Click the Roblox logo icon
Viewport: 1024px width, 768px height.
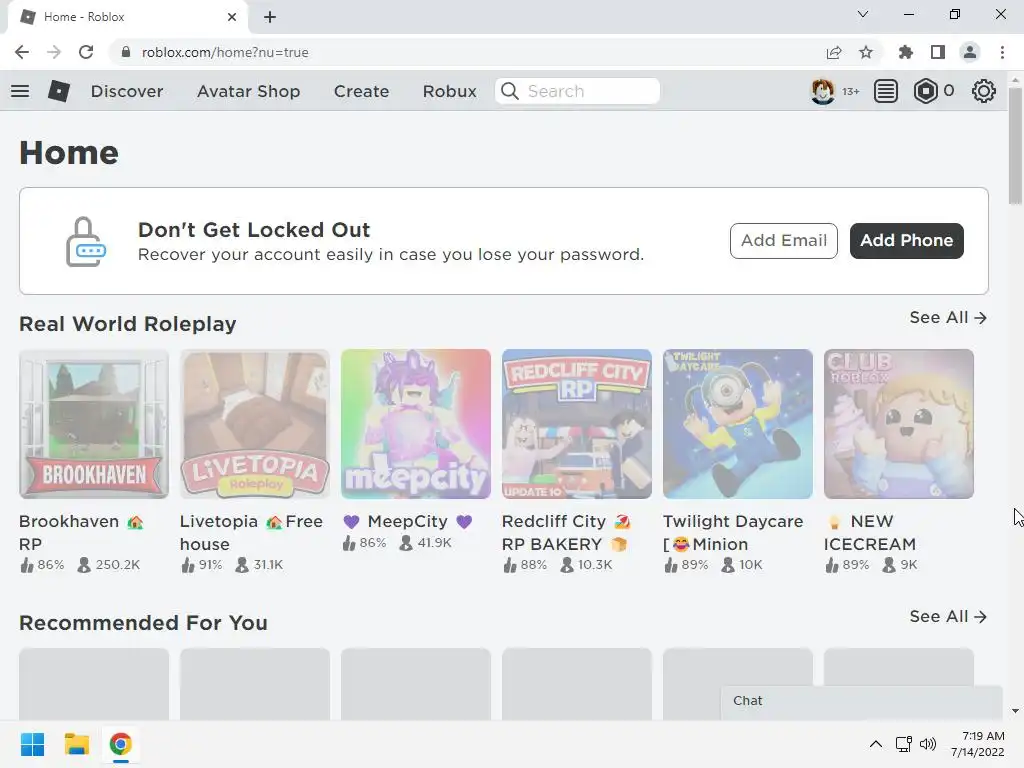(59, 91)
